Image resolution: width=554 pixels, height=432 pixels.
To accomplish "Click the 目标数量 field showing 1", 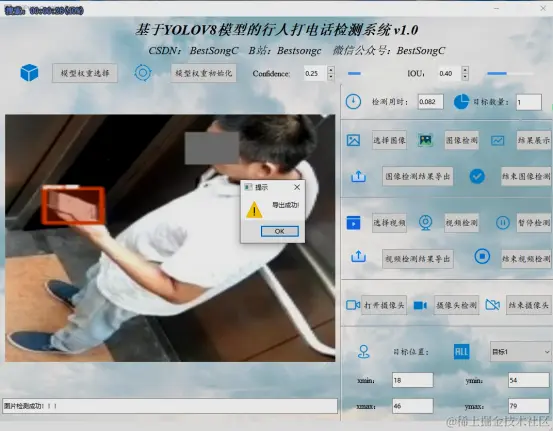I will [x=529, y=102].
